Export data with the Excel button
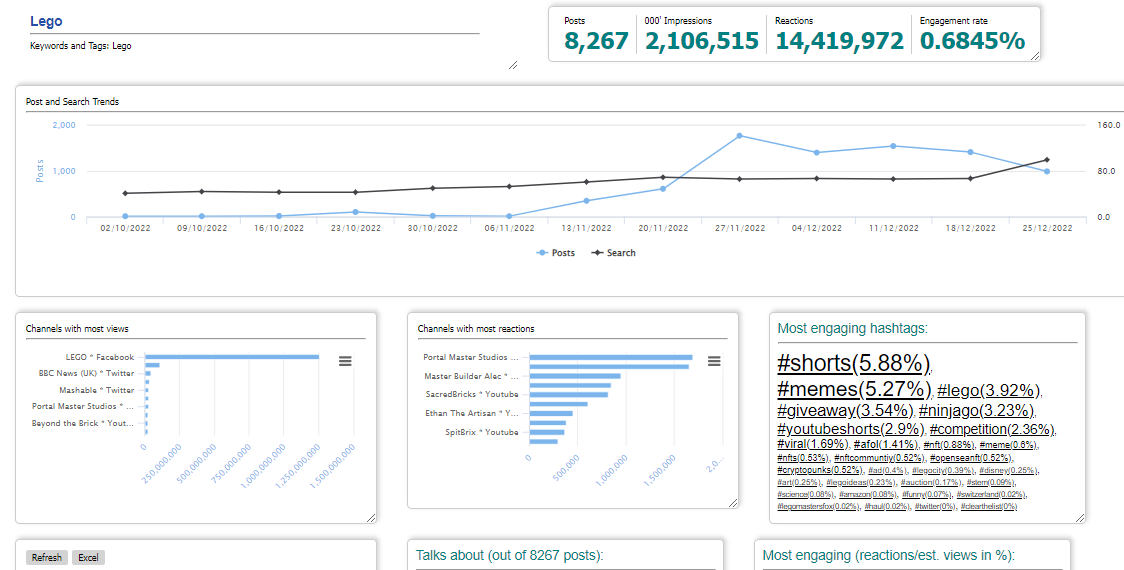Viewport: 1124px width, 570px height. pyautogui.click(x=88, y=558)
